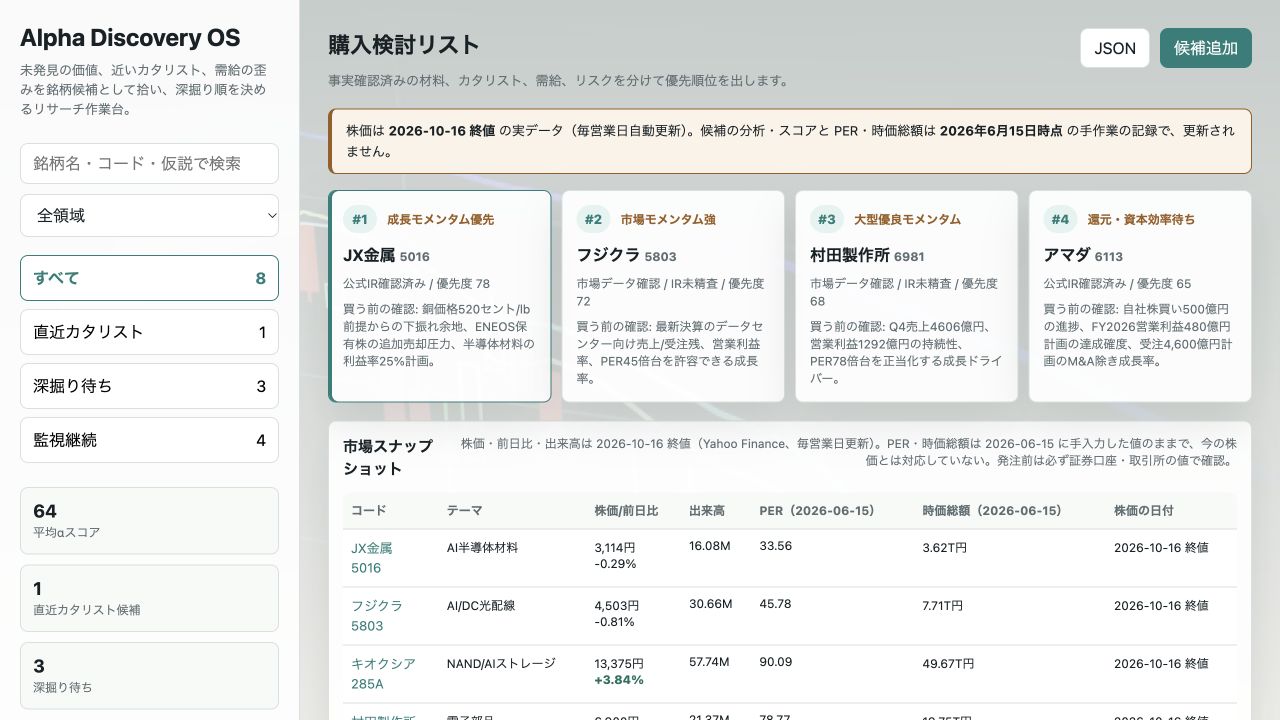Viewport: 1280px width, 720px height.
Task: Open the 全領域 domain dropdown
Action: (149, 215)
